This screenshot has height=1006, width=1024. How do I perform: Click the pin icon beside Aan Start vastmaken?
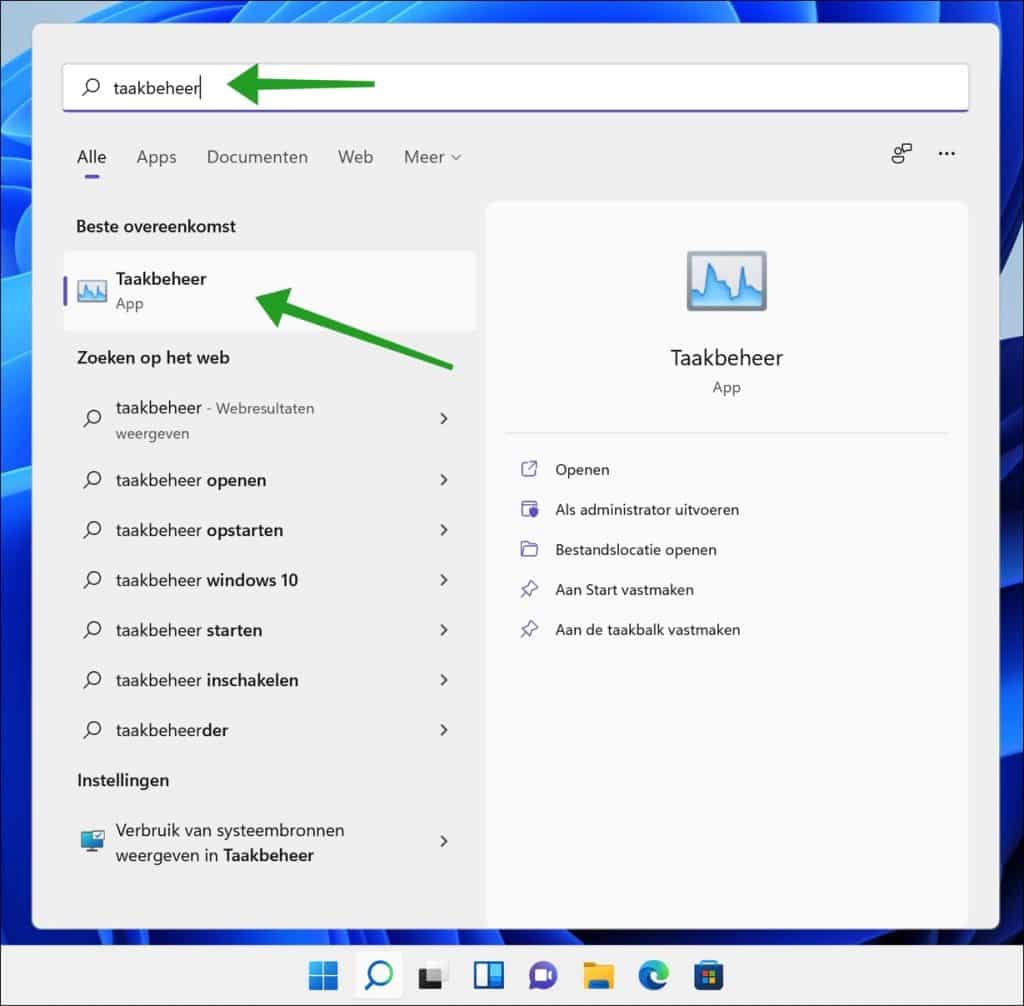pos(529,589)
